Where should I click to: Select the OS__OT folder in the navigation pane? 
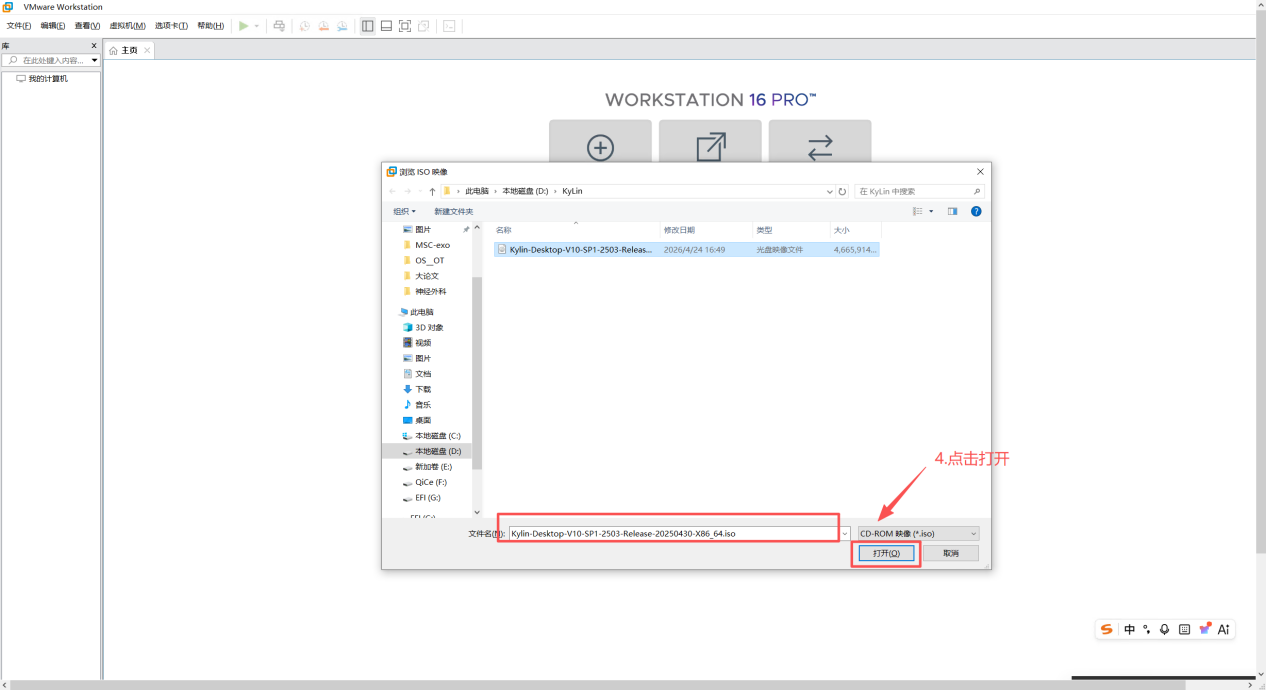(430, 260)
